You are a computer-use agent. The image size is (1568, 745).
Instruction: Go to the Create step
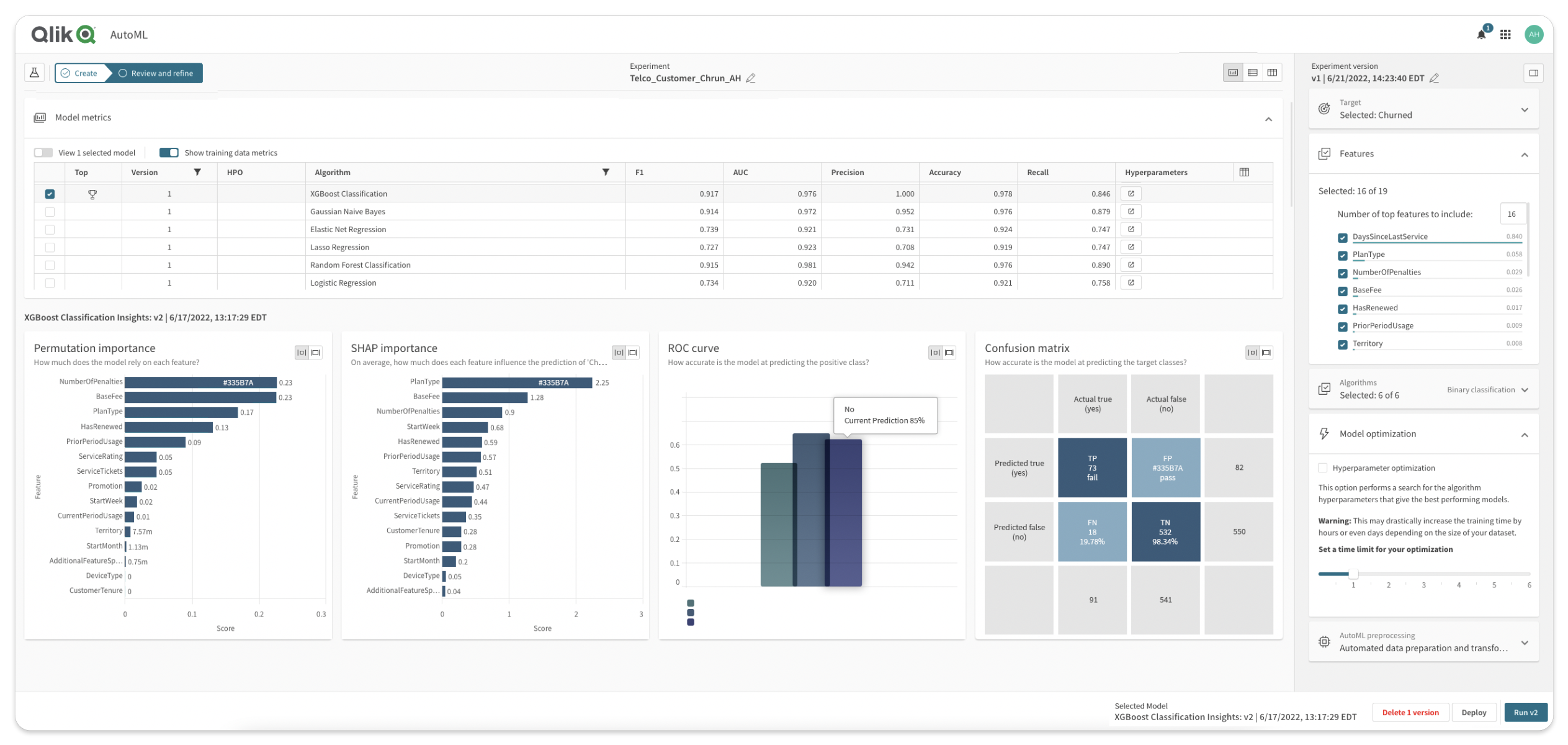pos(79,73)
